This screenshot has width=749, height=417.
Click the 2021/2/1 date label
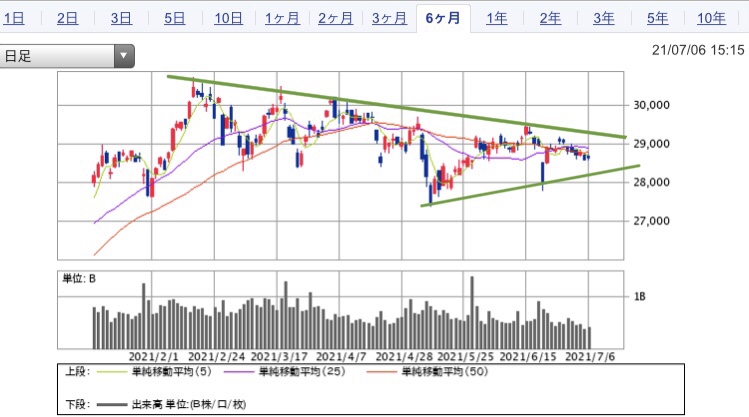(153, 357)
